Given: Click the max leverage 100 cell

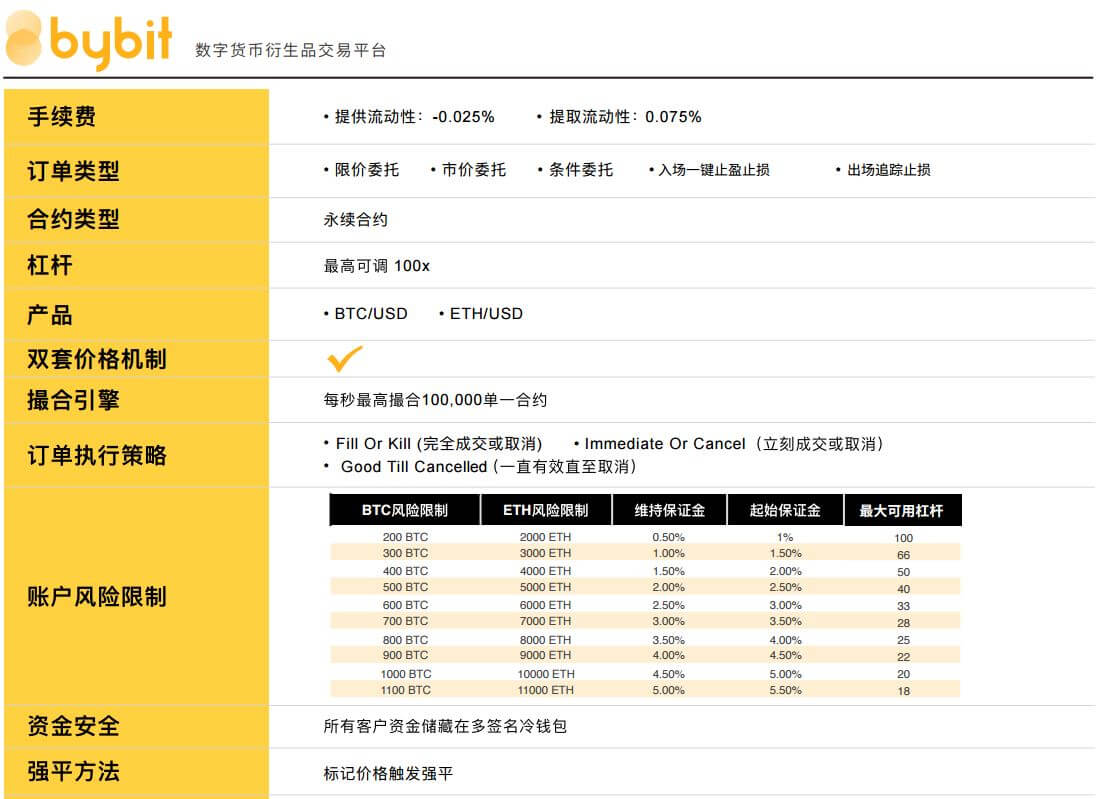Looking at the screenshot, I should tap(903, 538).
